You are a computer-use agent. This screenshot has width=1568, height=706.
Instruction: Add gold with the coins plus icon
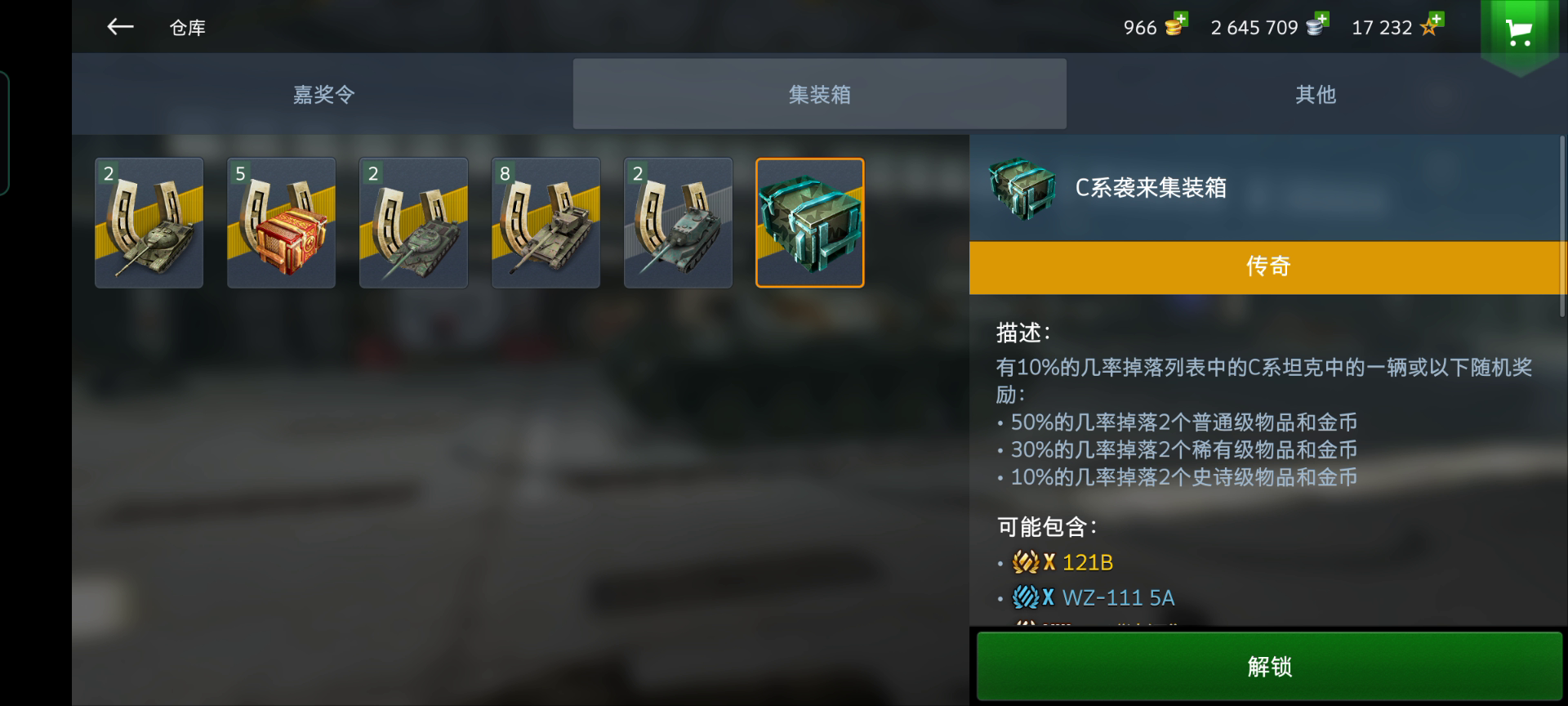[x=1176, y=25]
